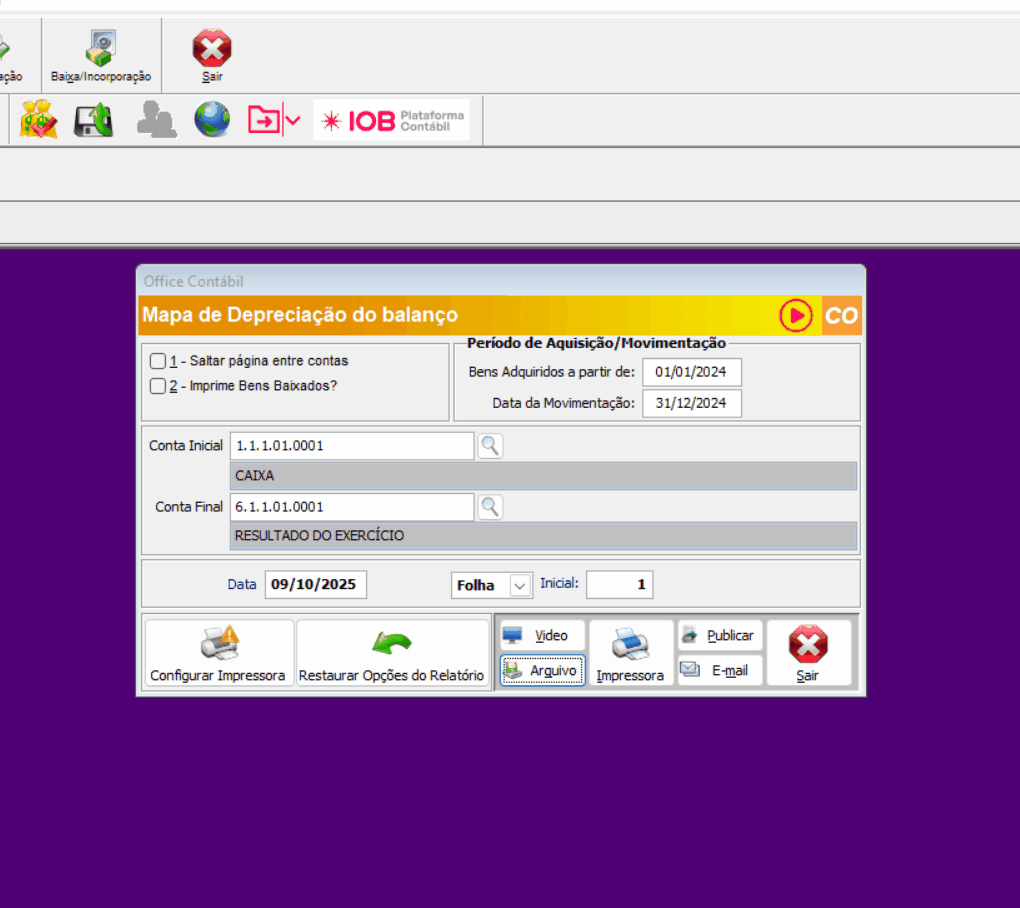Expand the Folha dropdown
This screenshot has height=908, width=1020.
[x=520, y=585]
